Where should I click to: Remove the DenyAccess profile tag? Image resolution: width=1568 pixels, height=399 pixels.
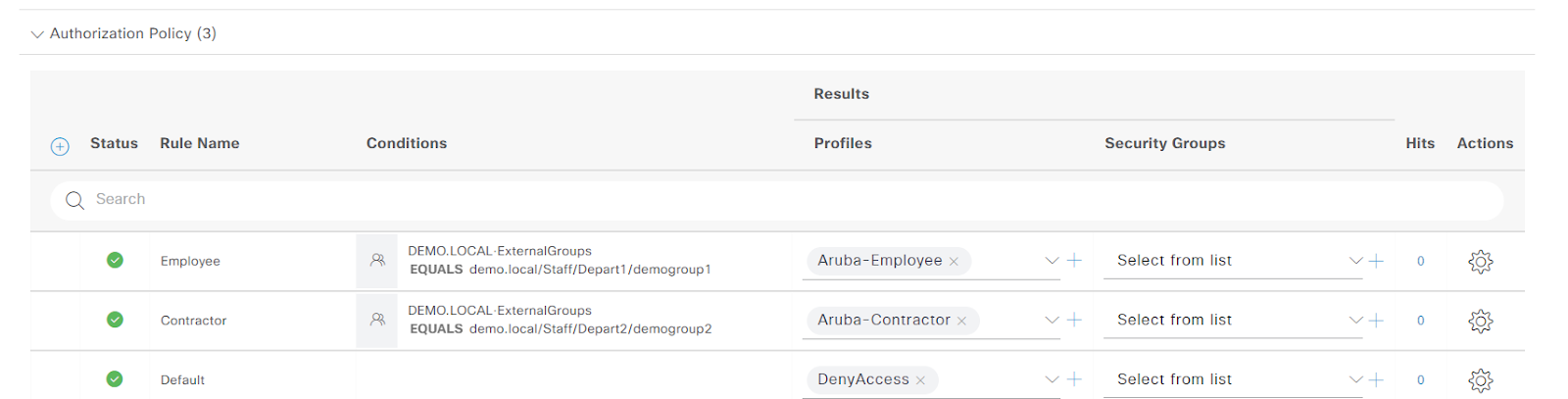[x=920, y=380]
